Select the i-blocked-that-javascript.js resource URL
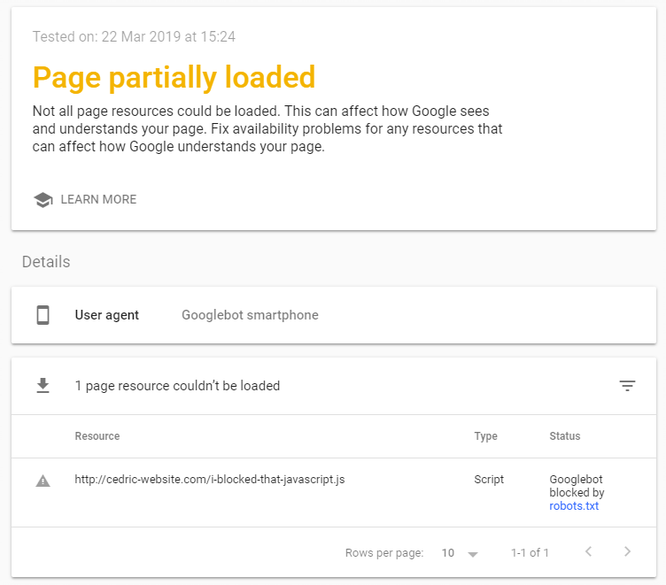This screenshot has height=585, width=666. coord(210,480)
